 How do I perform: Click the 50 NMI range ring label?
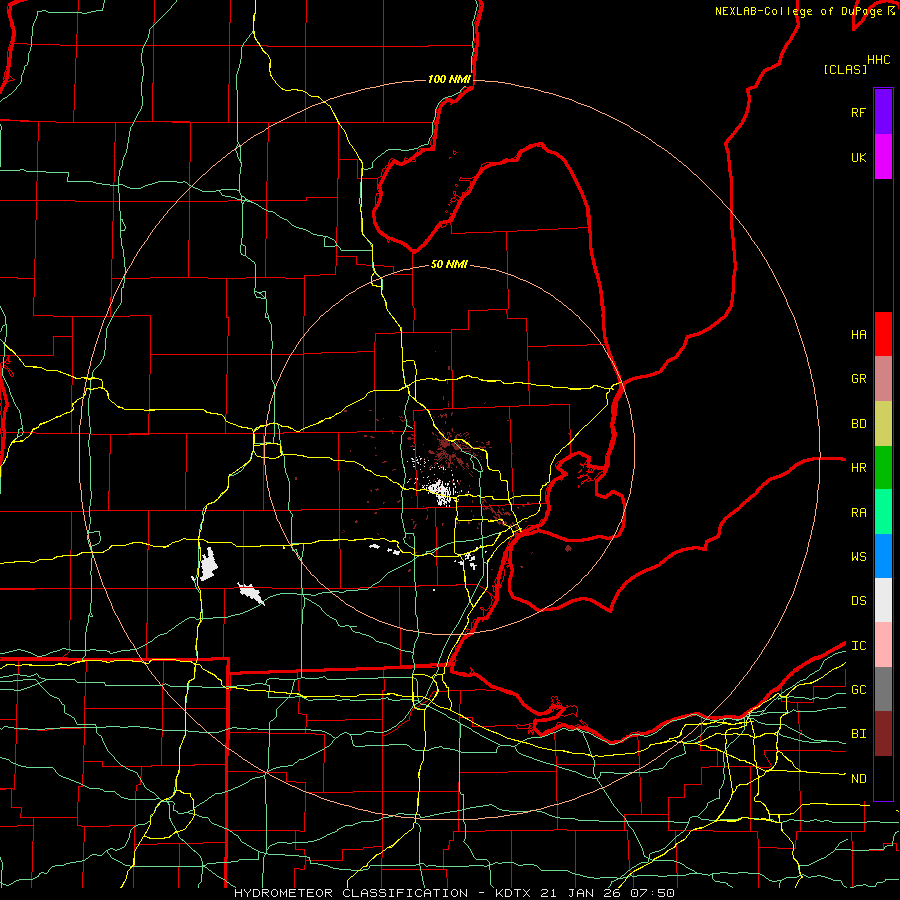pyautogui.click(x=449, y=264)
